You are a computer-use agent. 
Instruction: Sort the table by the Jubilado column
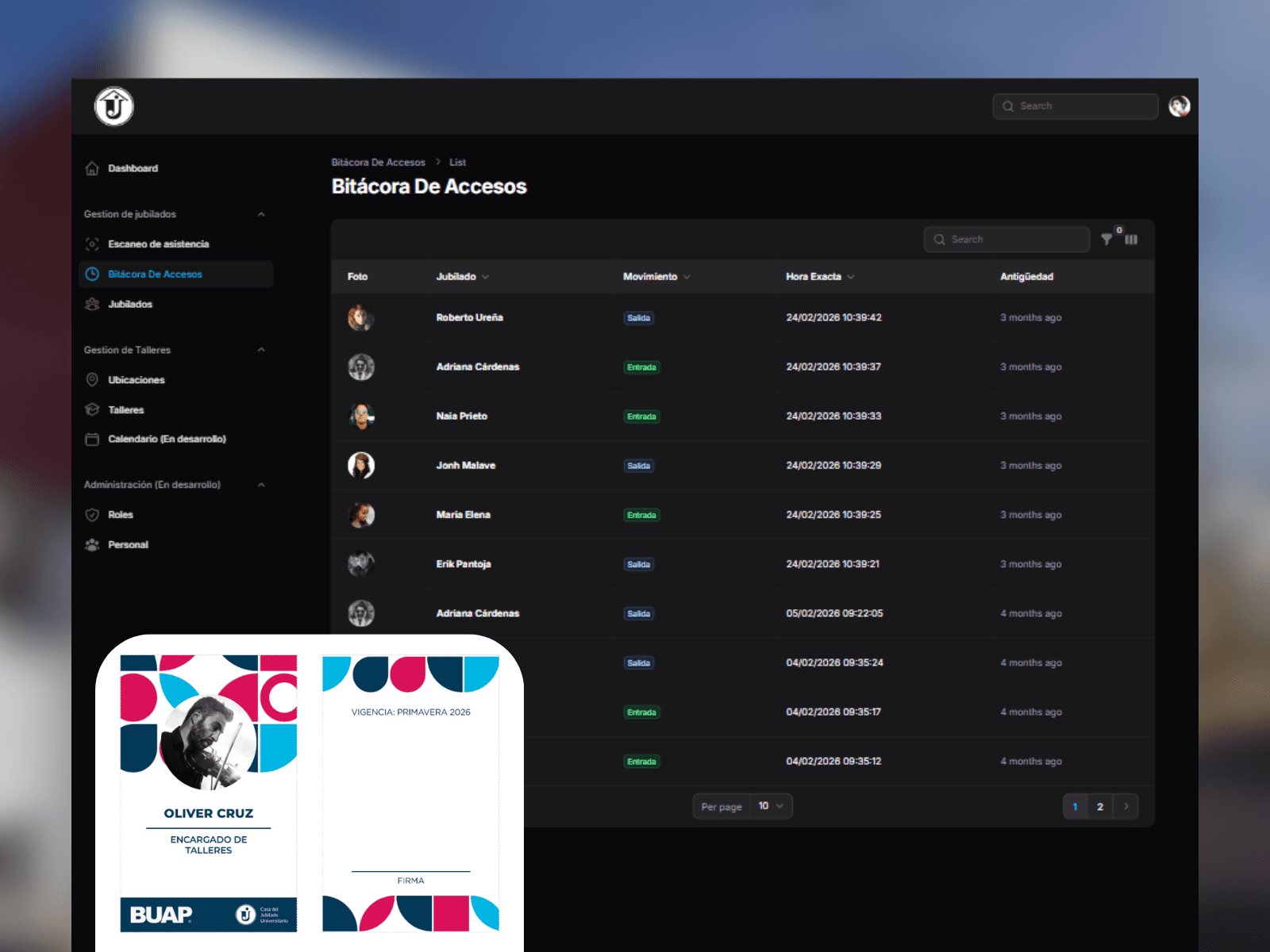[463, 277]
